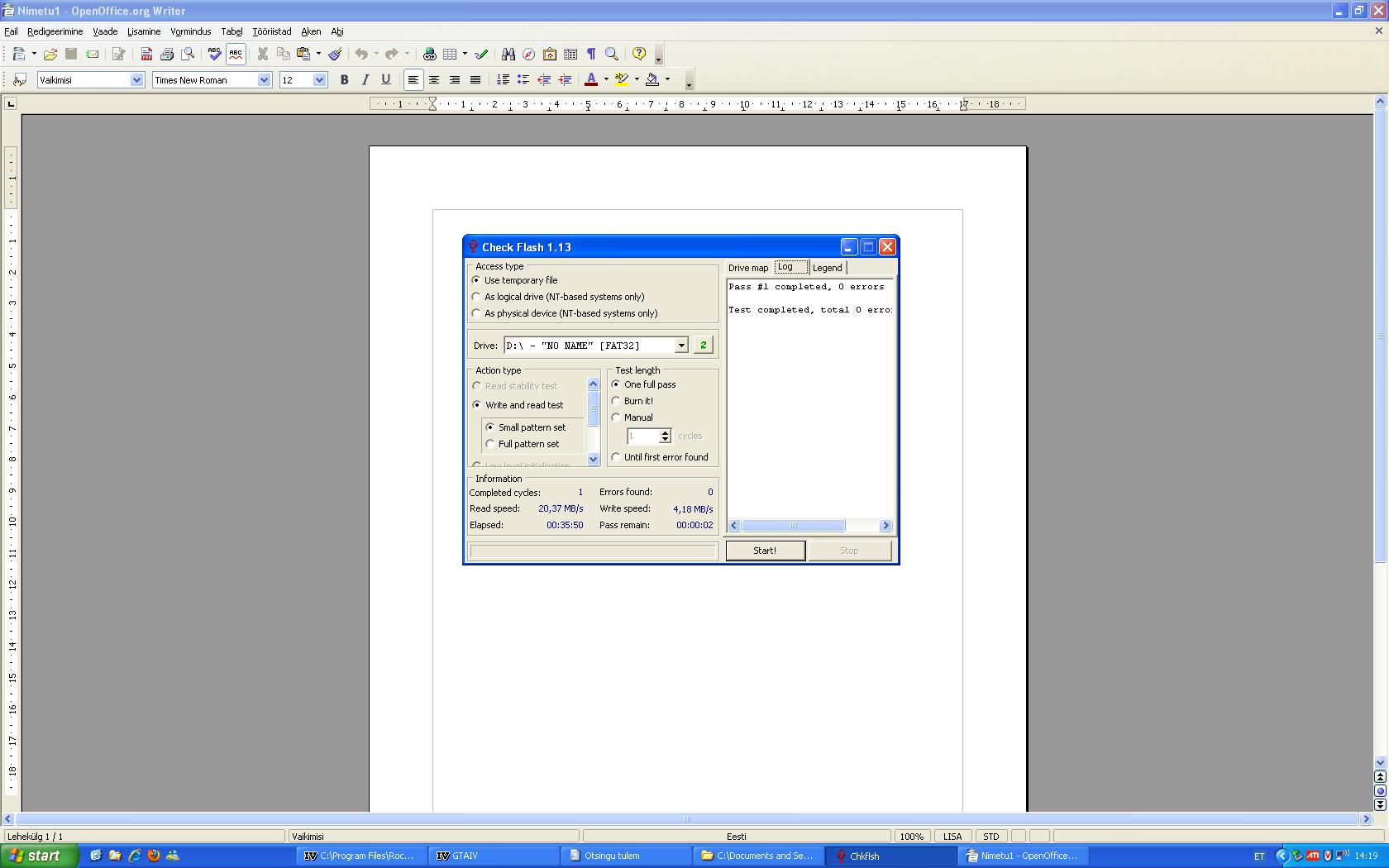Viewport: 1389px width, 868px height.
Task: Toggle Bullets list on
Action: pyautogui.click(x=523, y=80)
